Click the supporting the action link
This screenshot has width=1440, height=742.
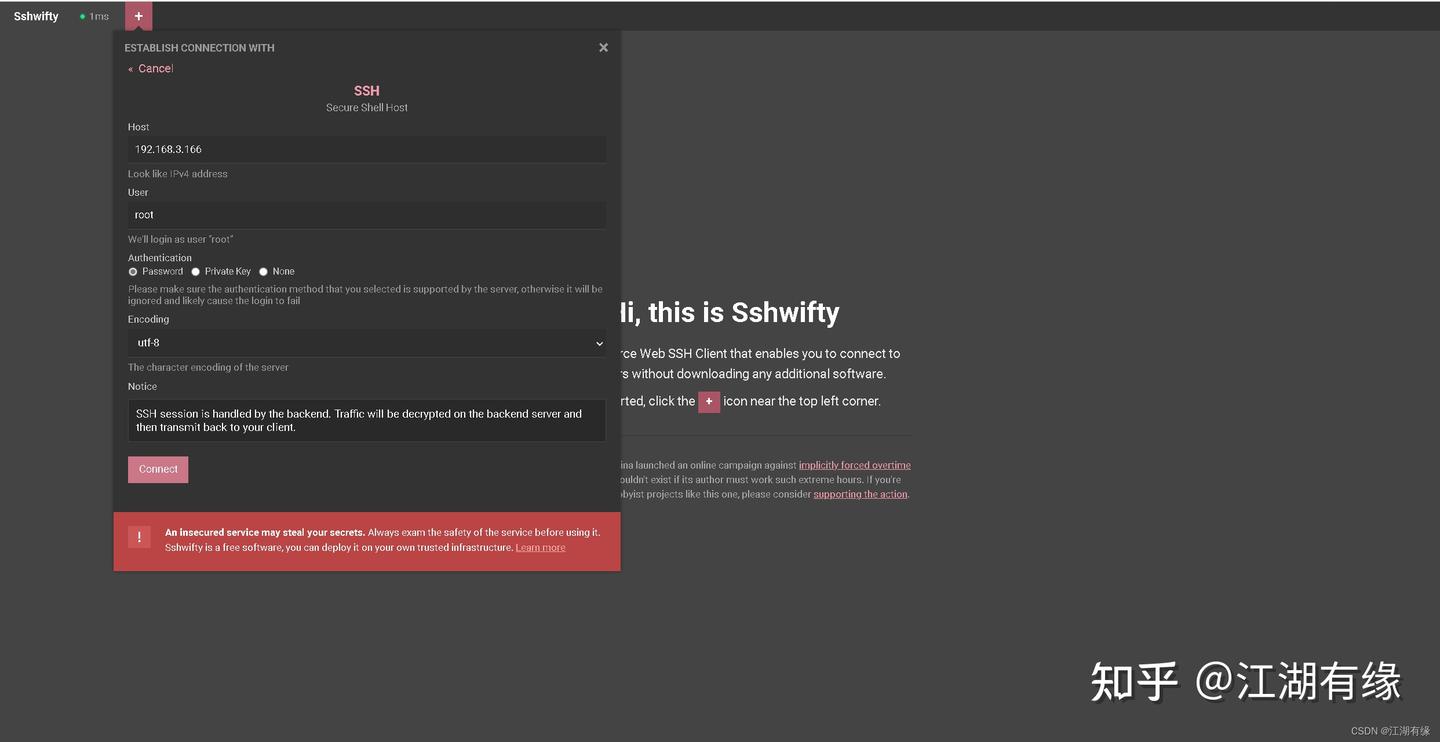point(859,493)
